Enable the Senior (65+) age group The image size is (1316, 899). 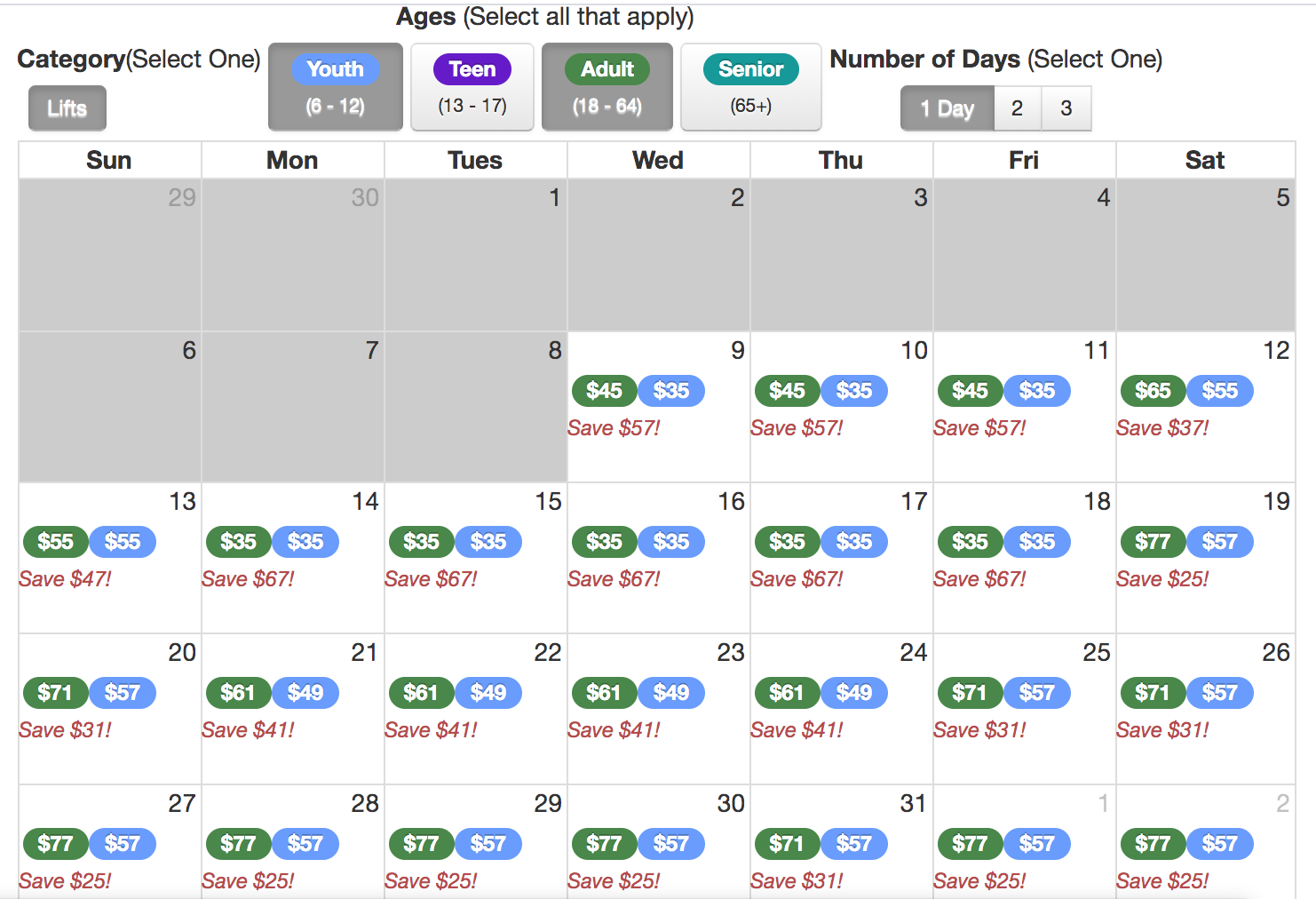tap(750, 87)
